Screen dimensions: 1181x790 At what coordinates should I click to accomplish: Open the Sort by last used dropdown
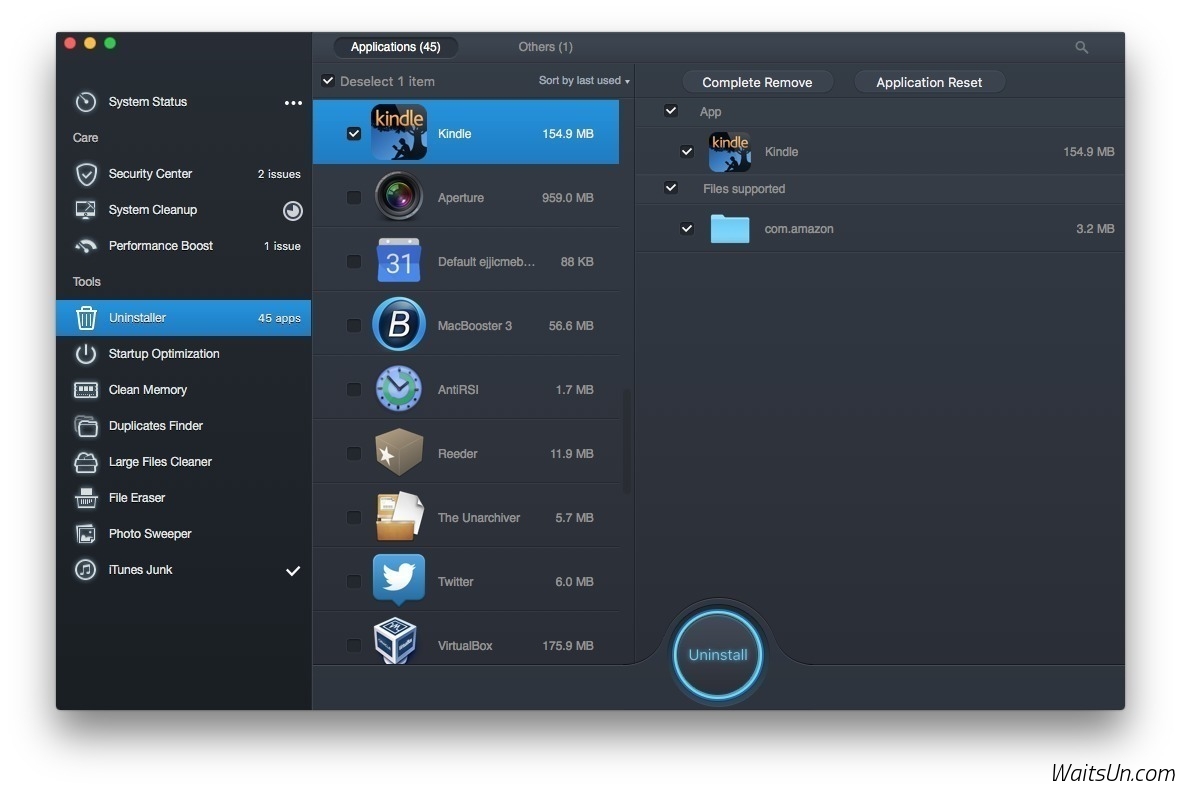pyautogui.click(x=584, y=81)
